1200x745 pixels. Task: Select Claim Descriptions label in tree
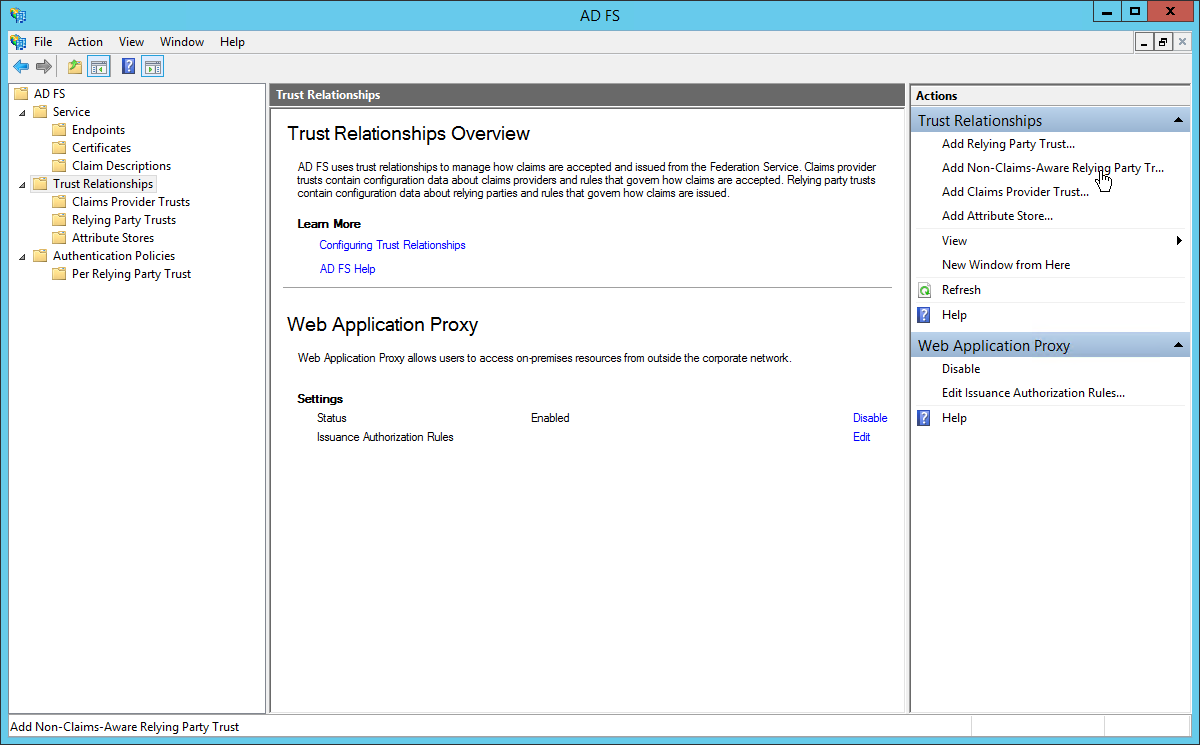(121, 166)
